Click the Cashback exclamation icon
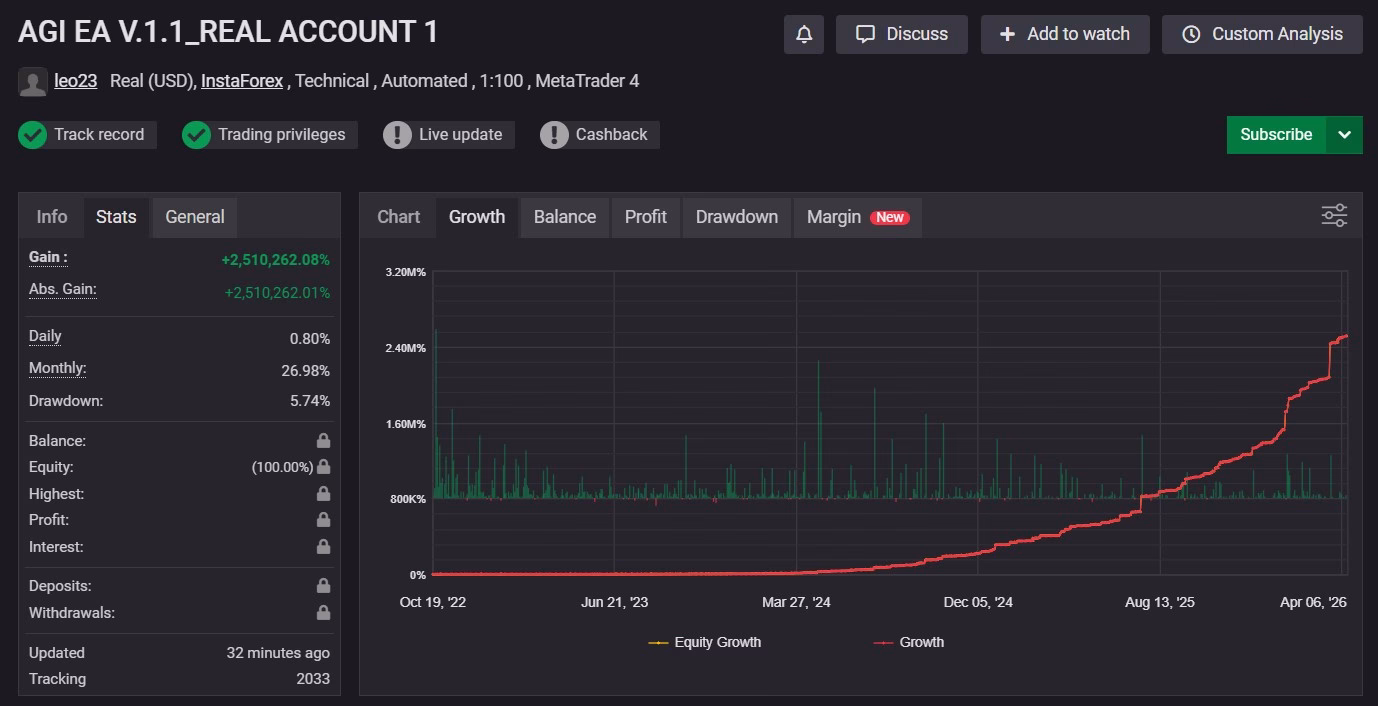The height and width of the screenshot is (706, 1378). [x=554, y=135]
